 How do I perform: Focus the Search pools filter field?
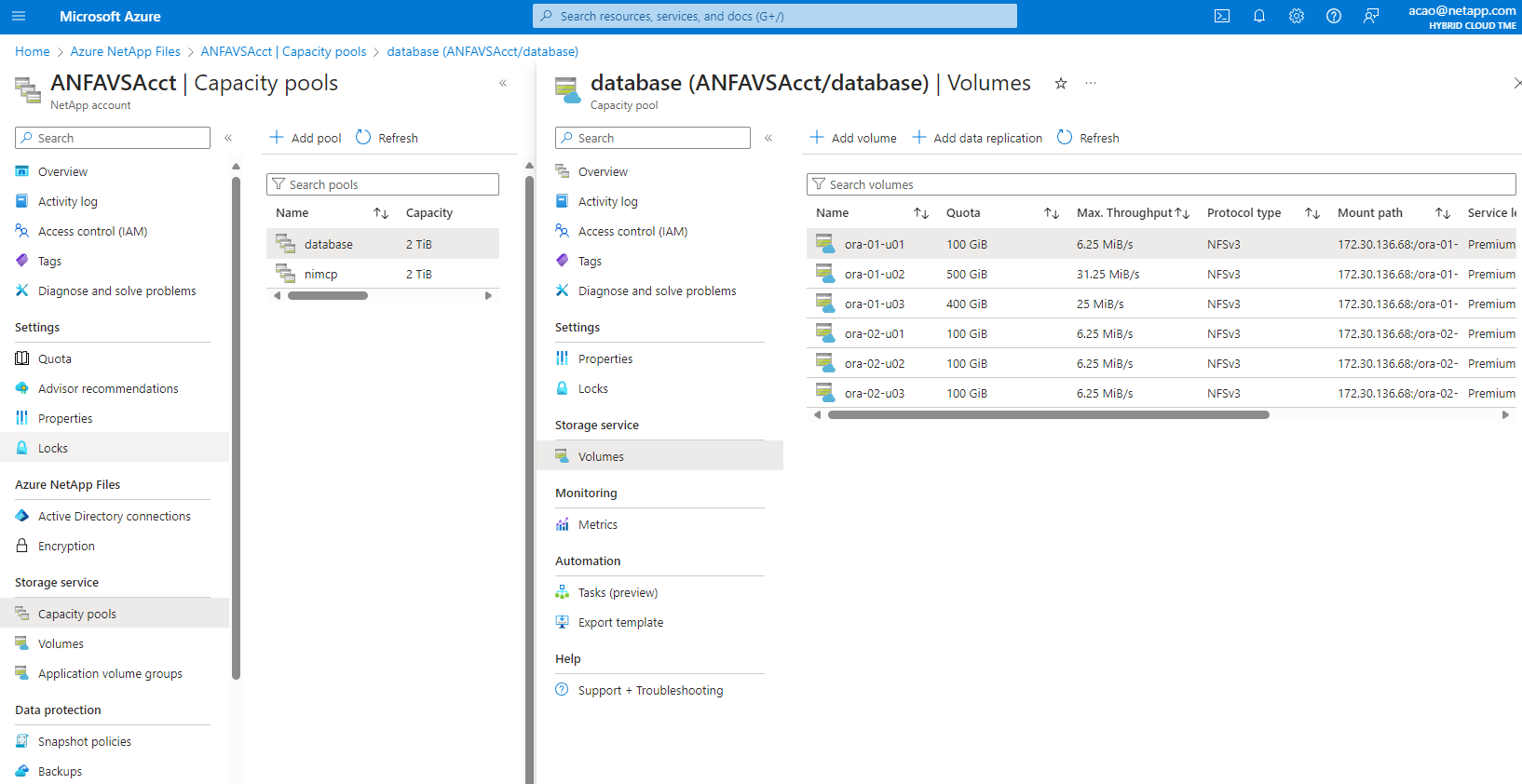383,184
